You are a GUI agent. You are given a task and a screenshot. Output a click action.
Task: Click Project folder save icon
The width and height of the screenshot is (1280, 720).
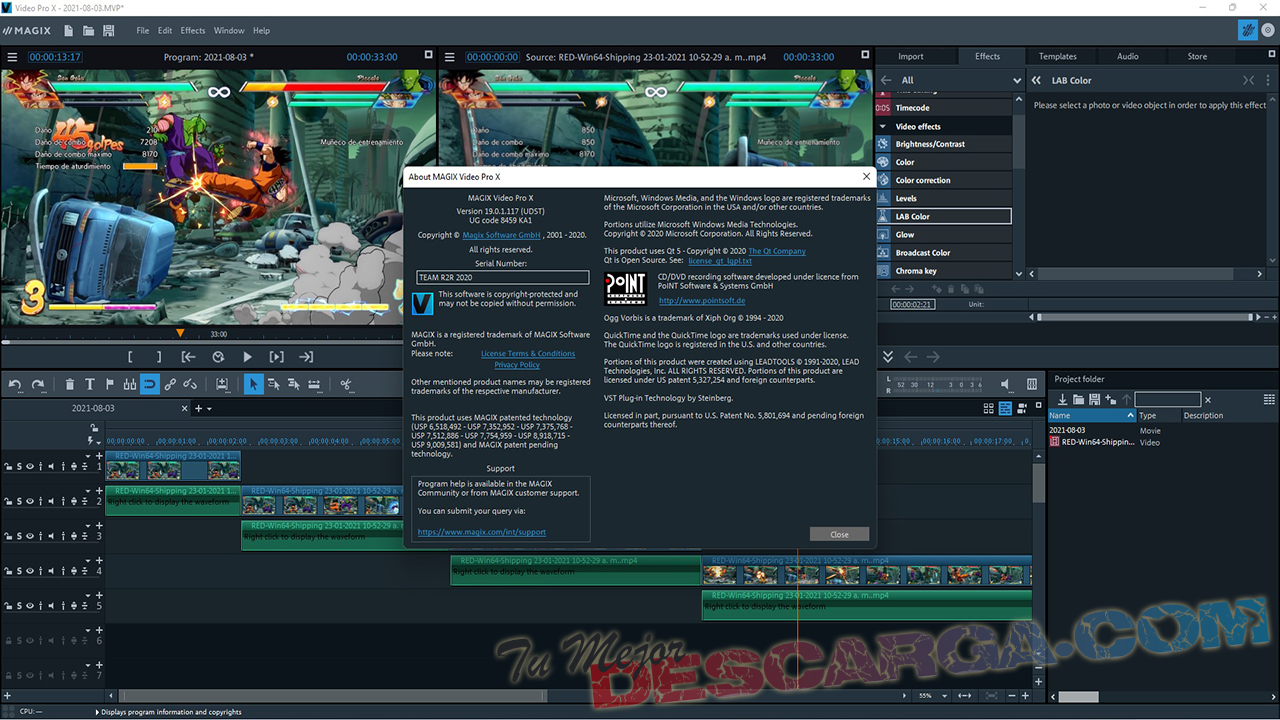1095,400
